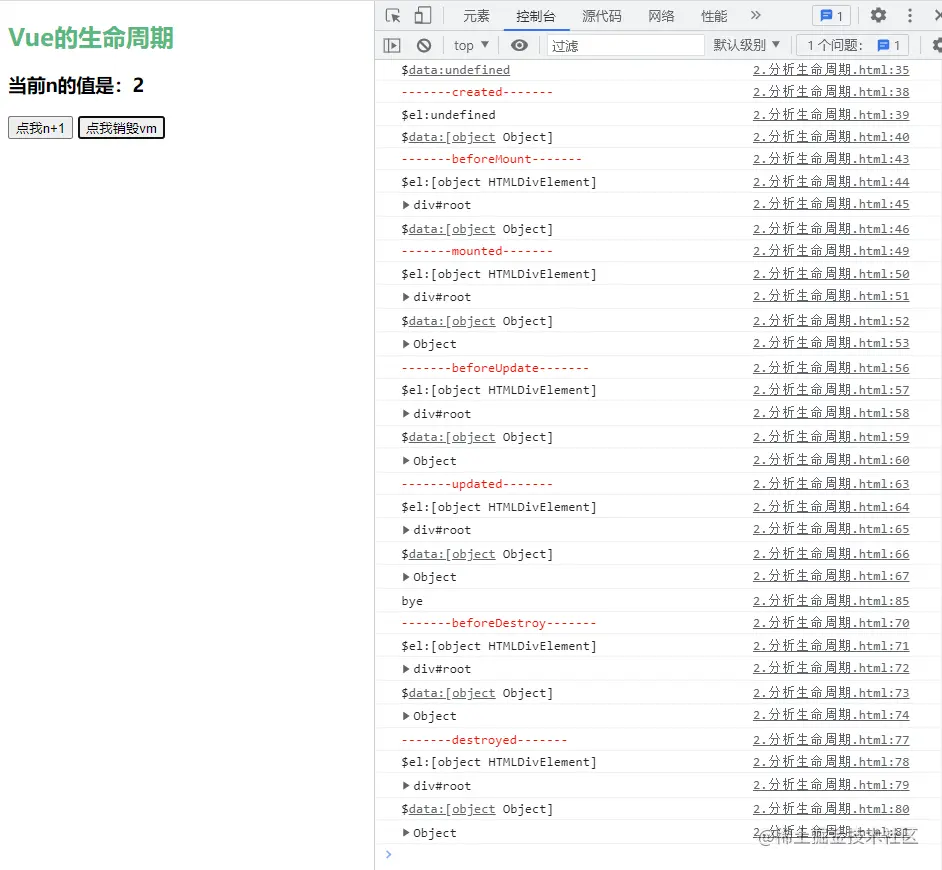Click the 过滤 filter input field
The image size is (942, 870).
pos(625,46)
